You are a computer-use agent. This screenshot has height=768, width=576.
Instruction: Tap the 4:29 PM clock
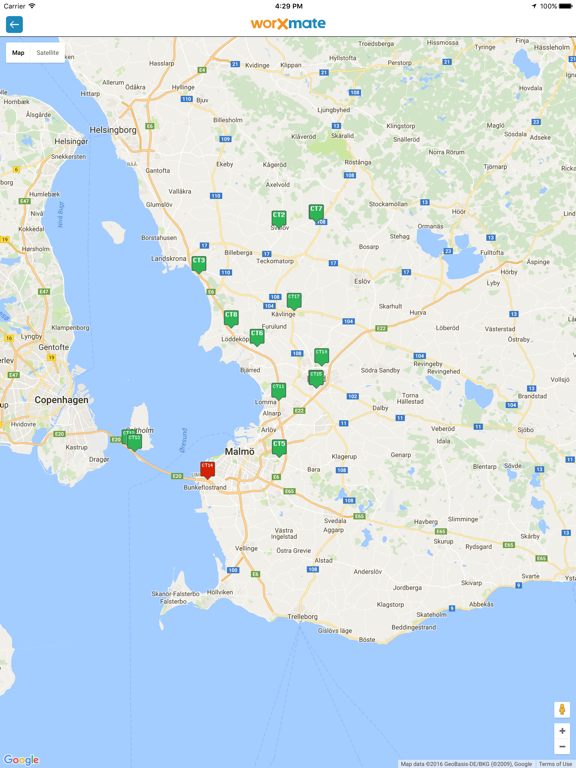click(x=288, y=6)
